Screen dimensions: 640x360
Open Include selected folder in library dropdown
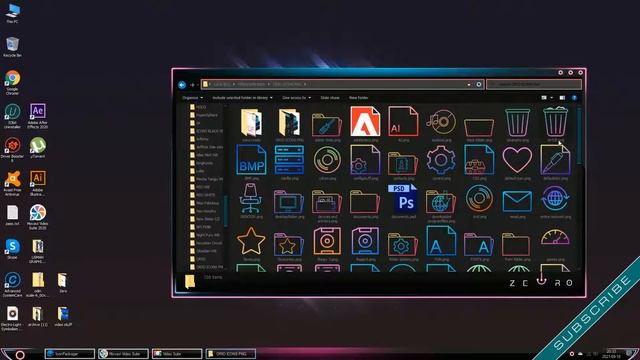(x=242, y=98)
